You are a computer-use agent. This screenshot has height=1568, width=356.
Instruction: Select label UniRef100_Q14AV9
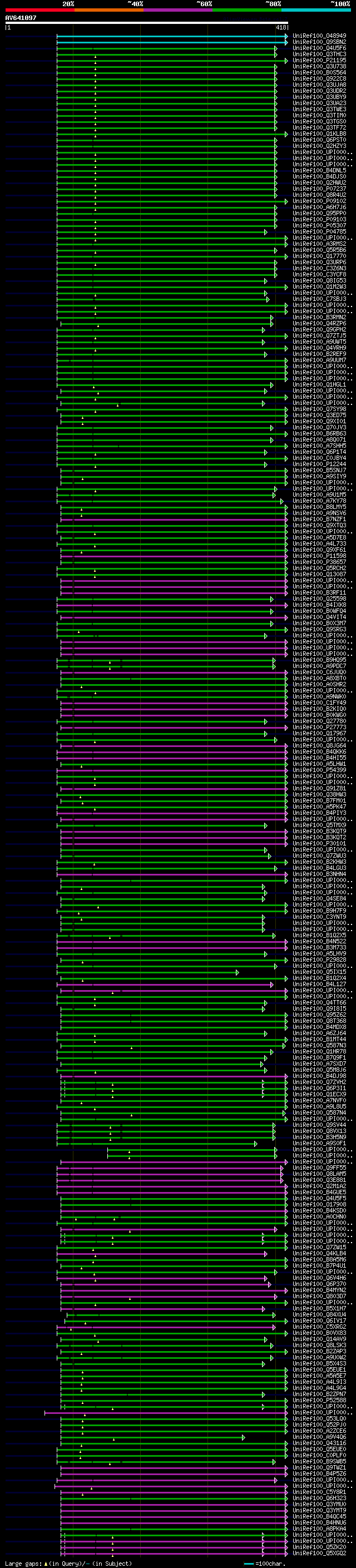319,1338
